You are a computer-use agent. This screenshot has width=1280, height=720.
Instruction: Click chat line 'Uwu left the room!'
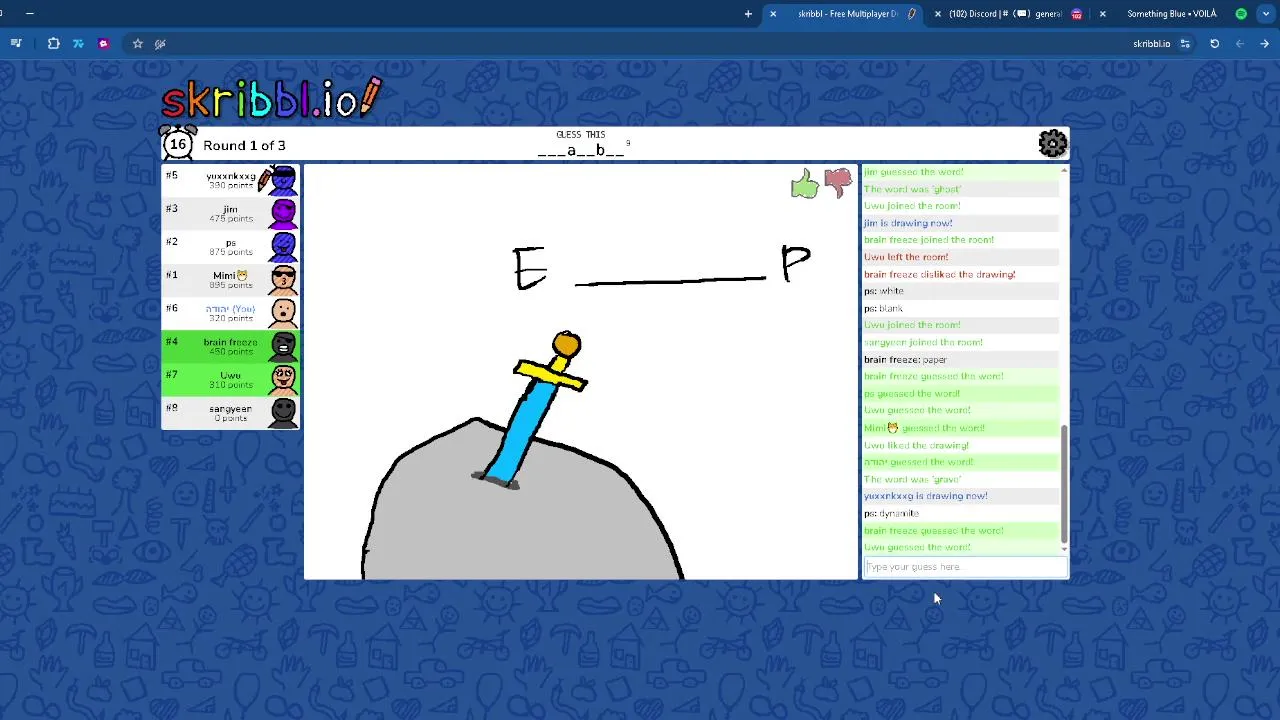click(906, 257)
